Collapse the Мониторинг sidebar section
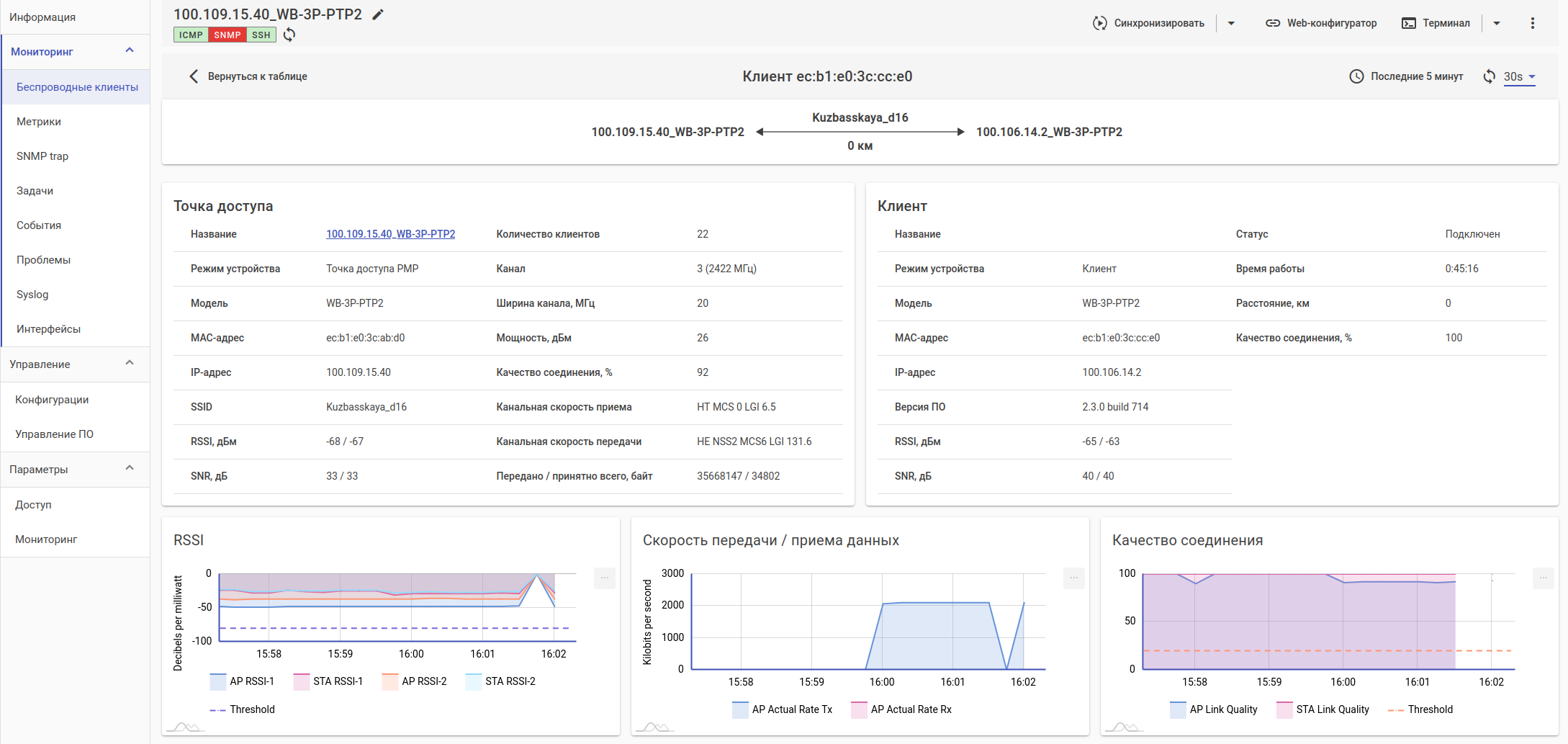Viewport: 1568px width, 744px height. pyautogui.click(x=130, y=51)
